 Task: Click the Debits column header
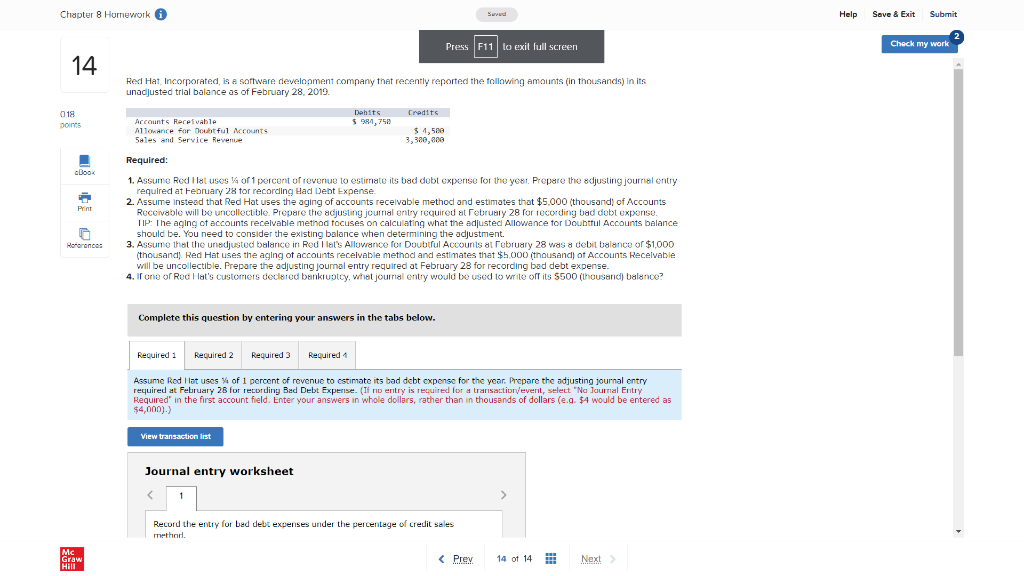tap(367, 112)
